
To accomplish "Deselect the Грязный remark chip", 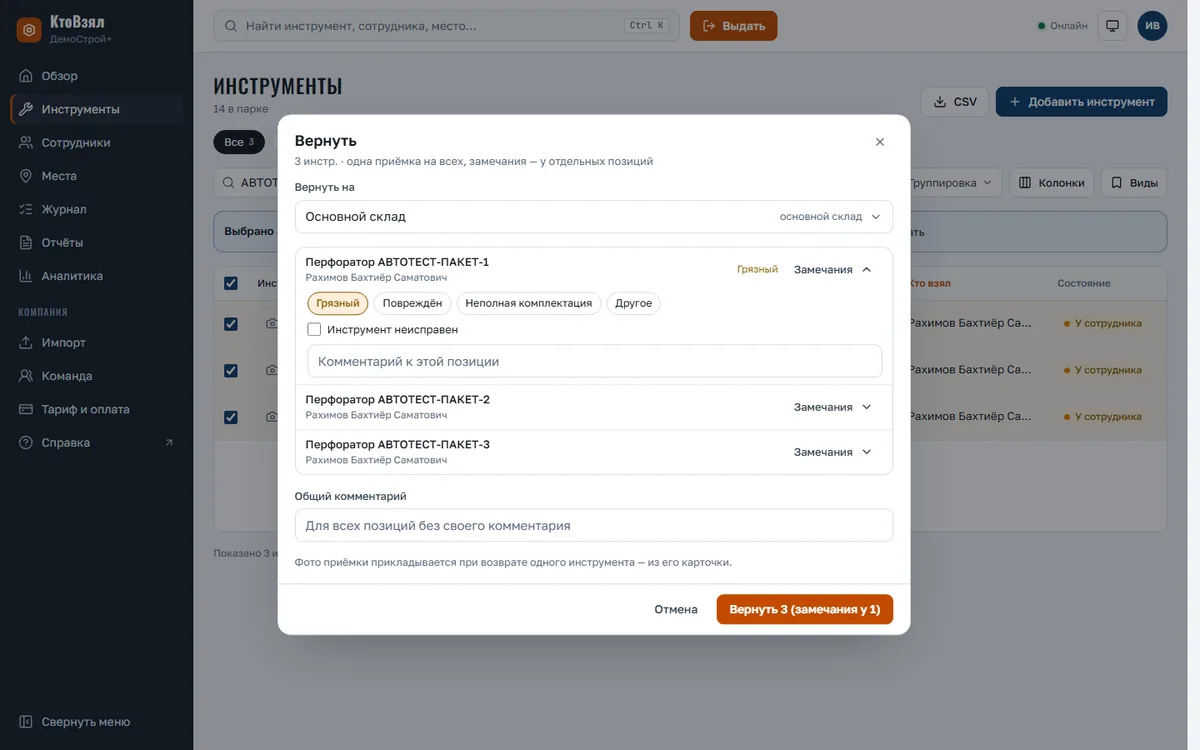I will point(338,303).
